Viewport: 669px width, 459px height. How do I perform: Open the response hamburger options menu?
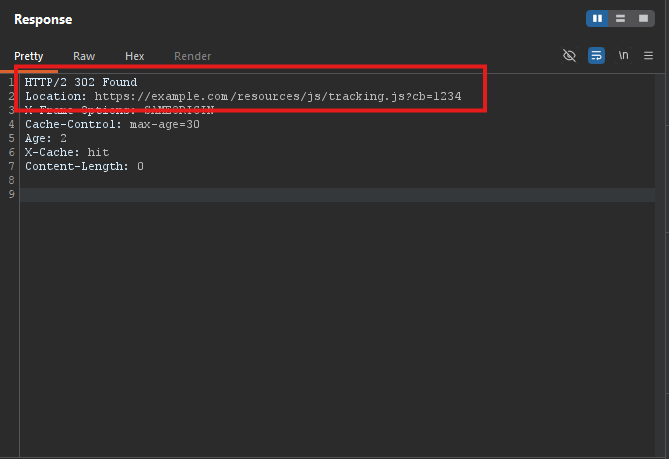coord(648,55)
